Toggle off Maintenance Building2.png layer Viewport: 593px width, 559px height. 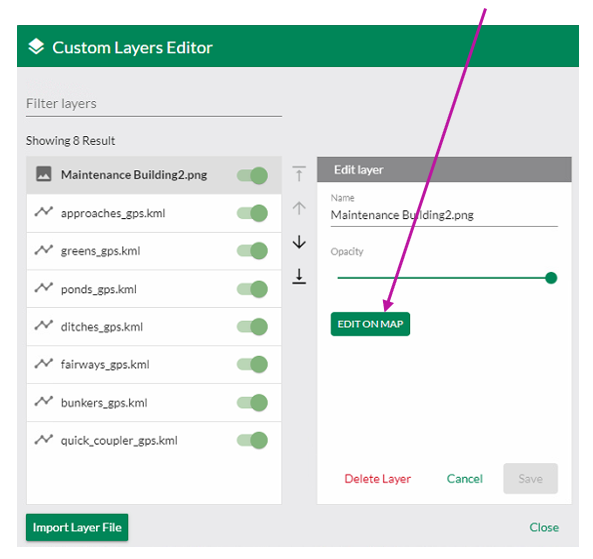click(252, 175)
